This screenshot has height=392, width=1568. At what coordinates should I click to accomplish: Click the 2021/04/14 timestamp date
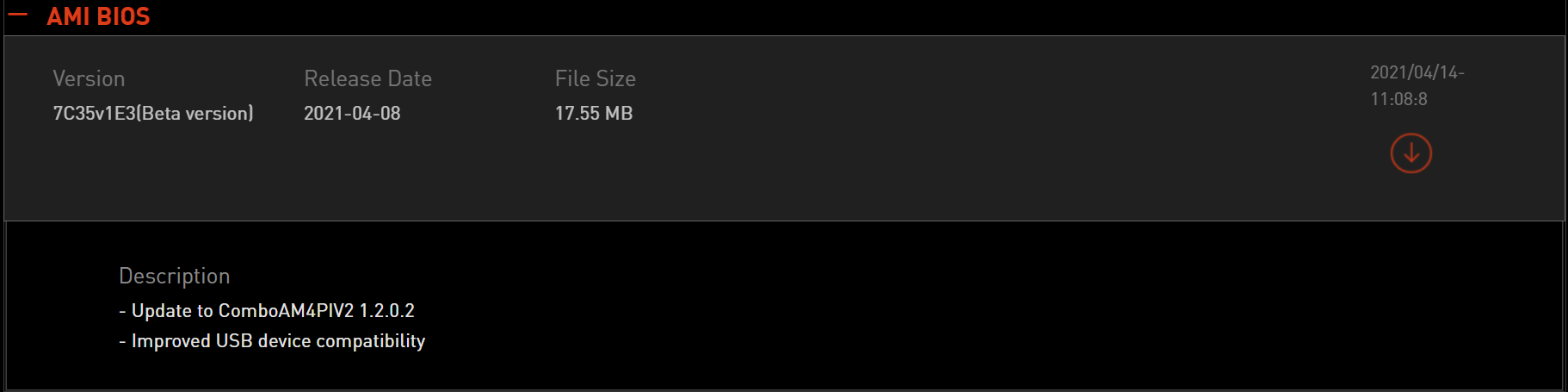tap(1417, 72)
